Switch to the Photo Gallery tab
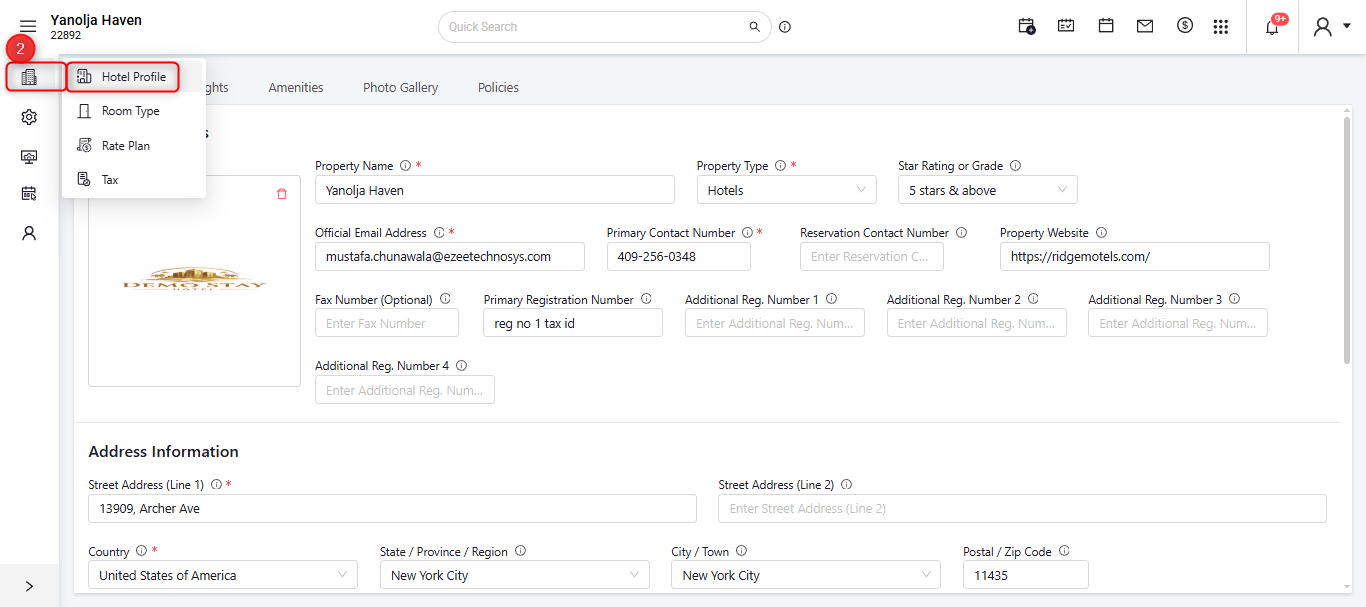 click(x=400, y=88)
